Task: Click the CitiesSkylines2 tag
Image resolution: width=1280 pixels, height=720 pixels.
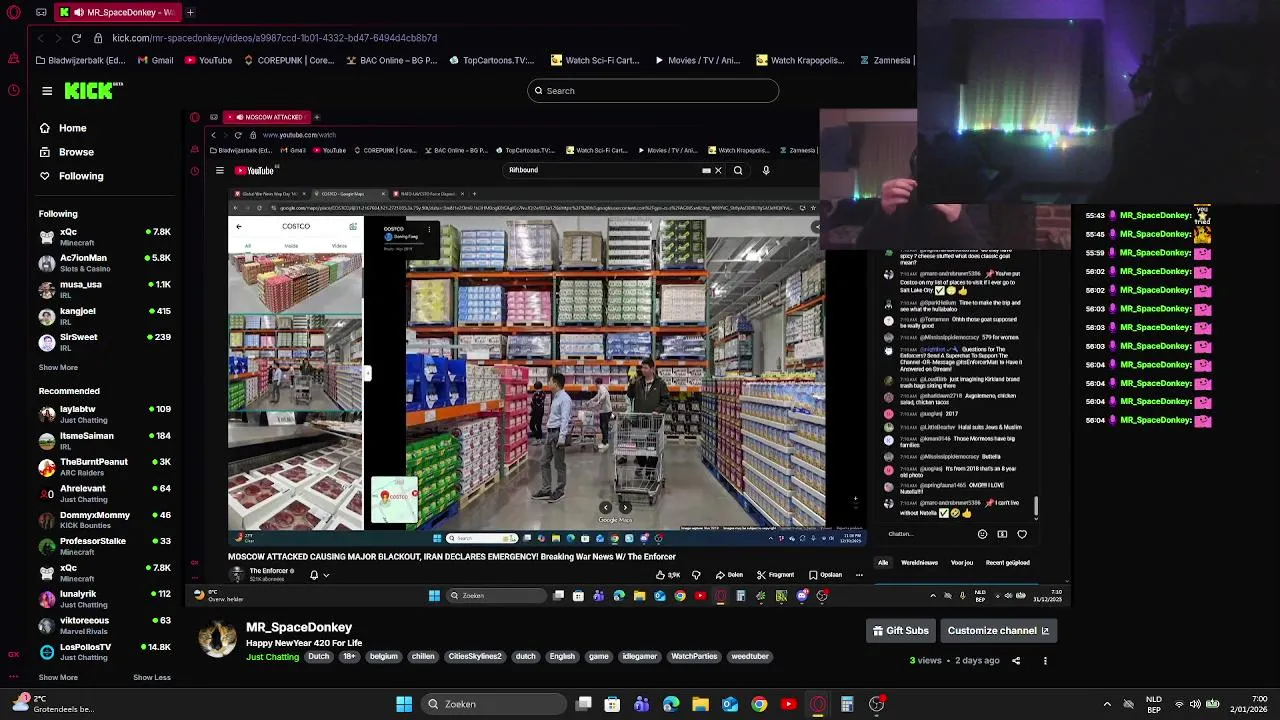Action: pyautogui.click(x=475, y=657)
